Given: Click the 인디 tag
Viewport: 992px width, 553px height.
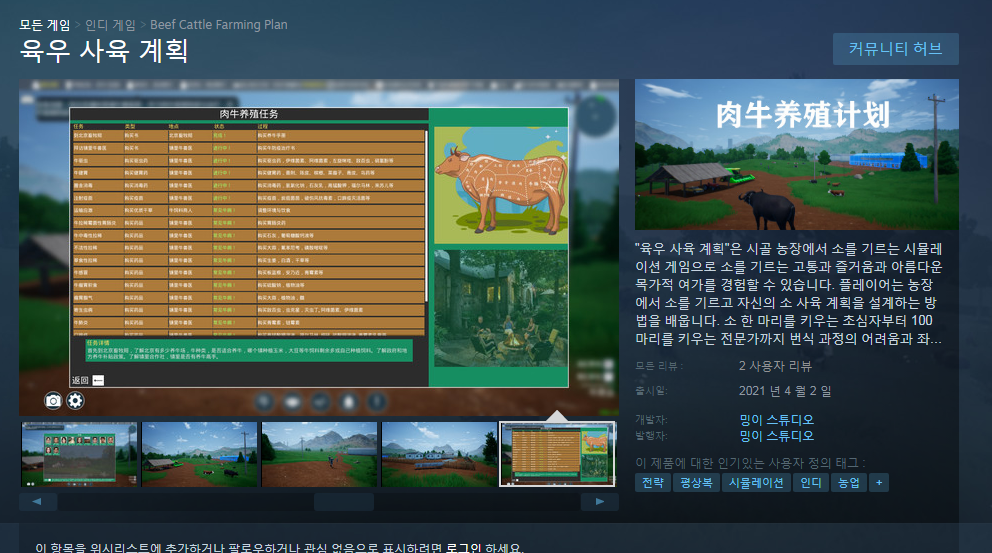Looking at the screenshot, I should 810,483.
